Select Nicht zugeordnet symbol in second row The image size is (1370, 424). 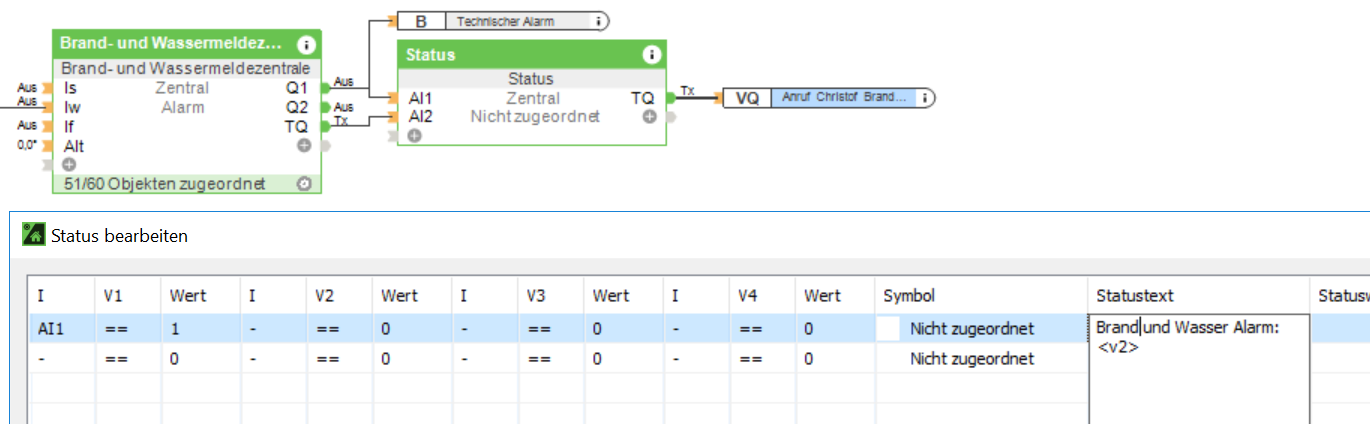[x=971, y=358]
